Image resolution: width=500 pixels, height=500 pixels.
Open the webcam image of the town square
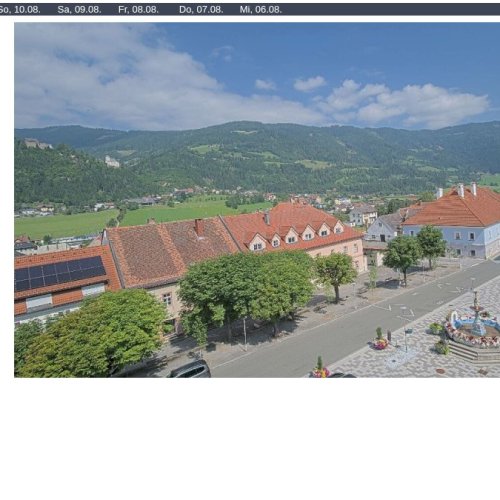click(257, 200)
